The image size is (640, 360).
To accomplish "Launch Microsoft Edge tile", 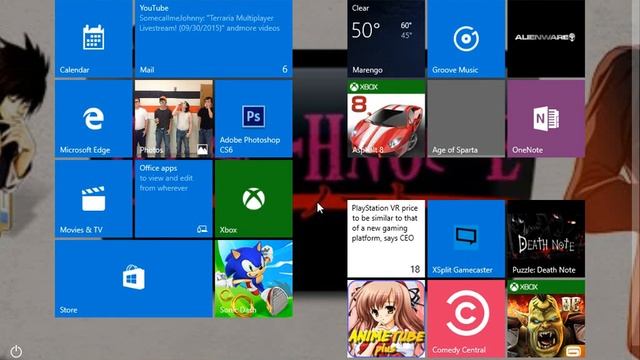I will coord(93,118).
